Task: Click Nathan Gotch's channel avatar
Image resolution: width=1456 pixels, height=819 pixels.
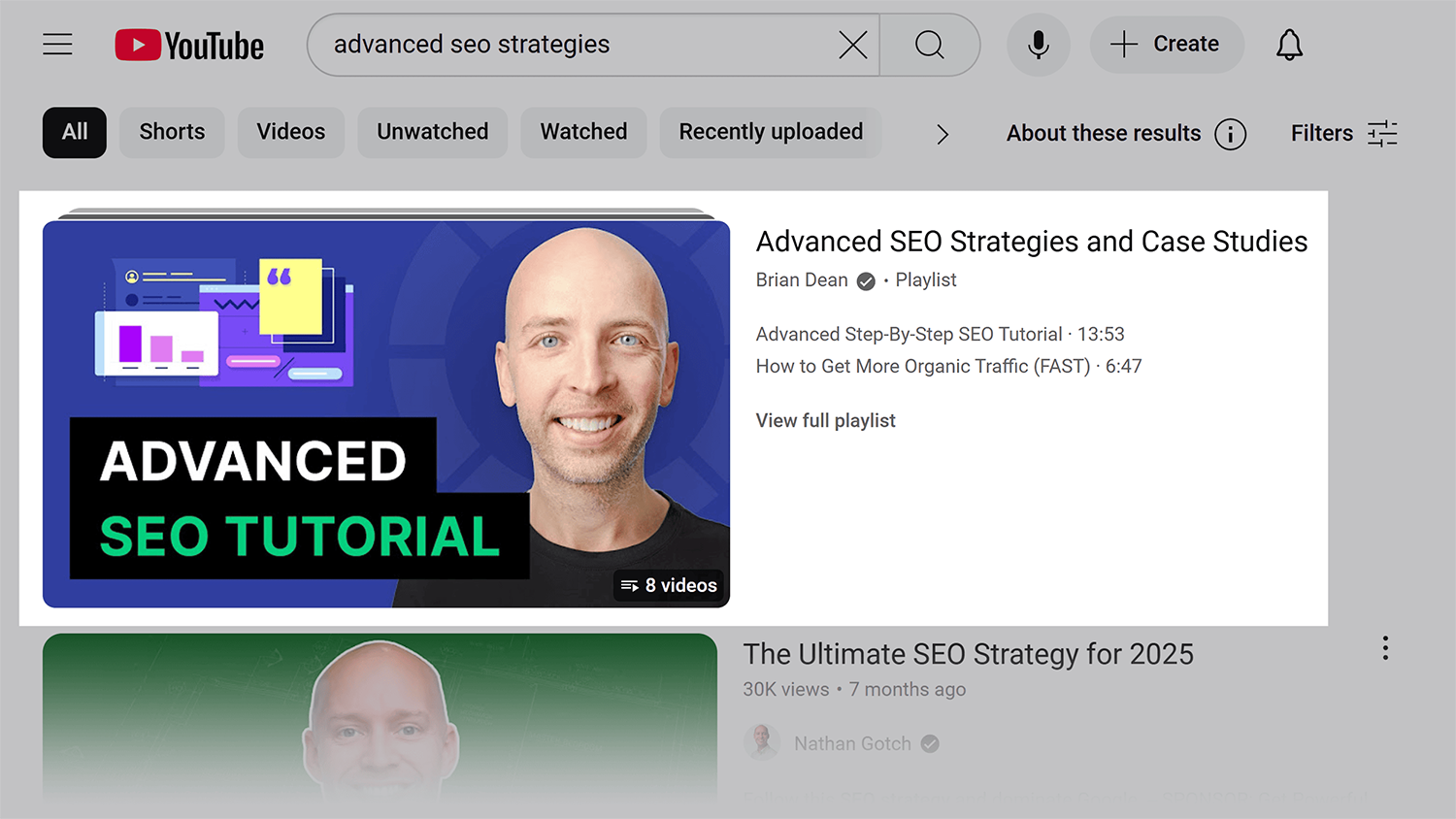Action: 762,742
